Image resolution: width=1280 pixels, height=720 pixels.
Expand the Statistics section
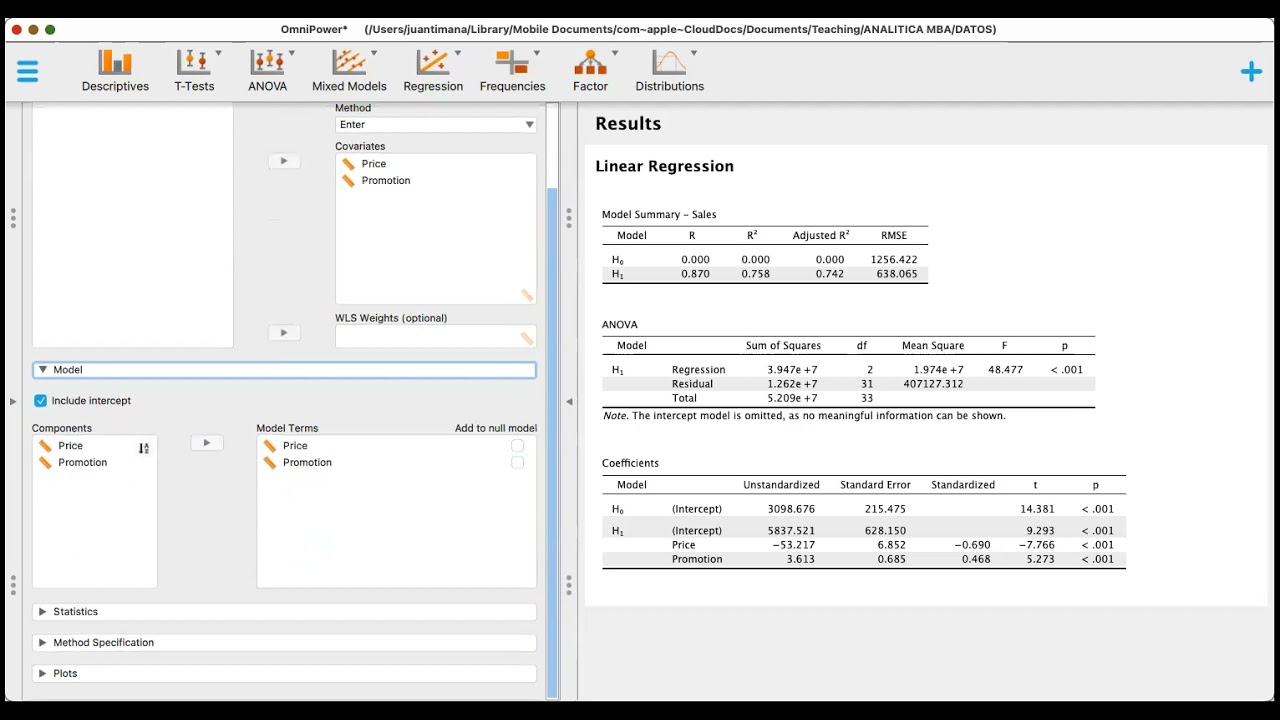285,612
